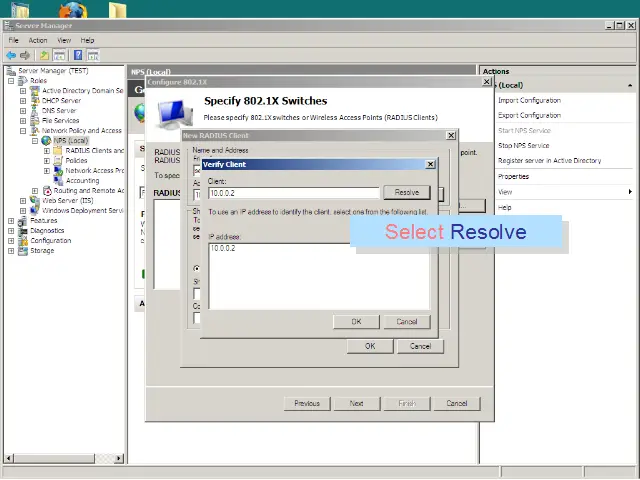640x480 pixels.
Task: Click the tree pane scroll right arrow
Action: [119, 458]
